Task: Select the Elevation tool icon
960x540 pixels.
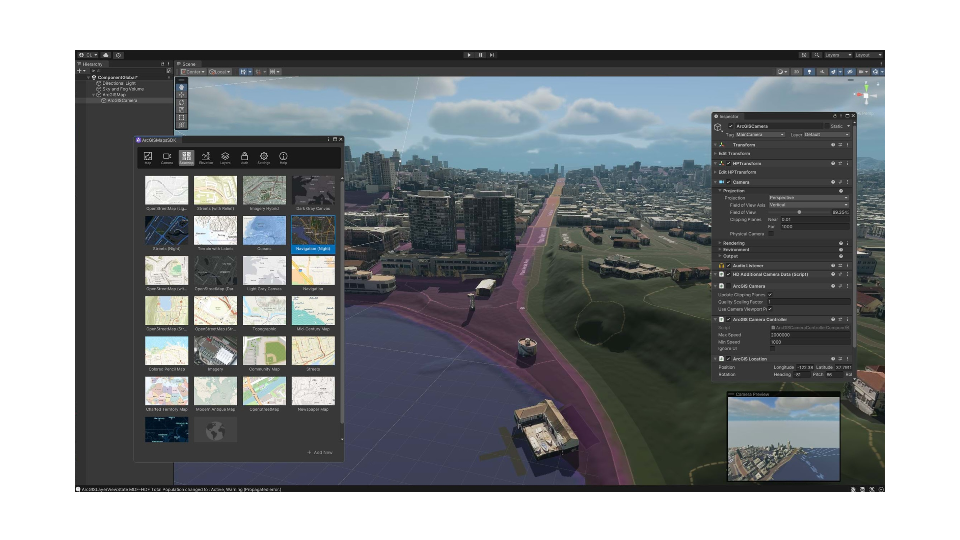Action: tap(206, 158)
